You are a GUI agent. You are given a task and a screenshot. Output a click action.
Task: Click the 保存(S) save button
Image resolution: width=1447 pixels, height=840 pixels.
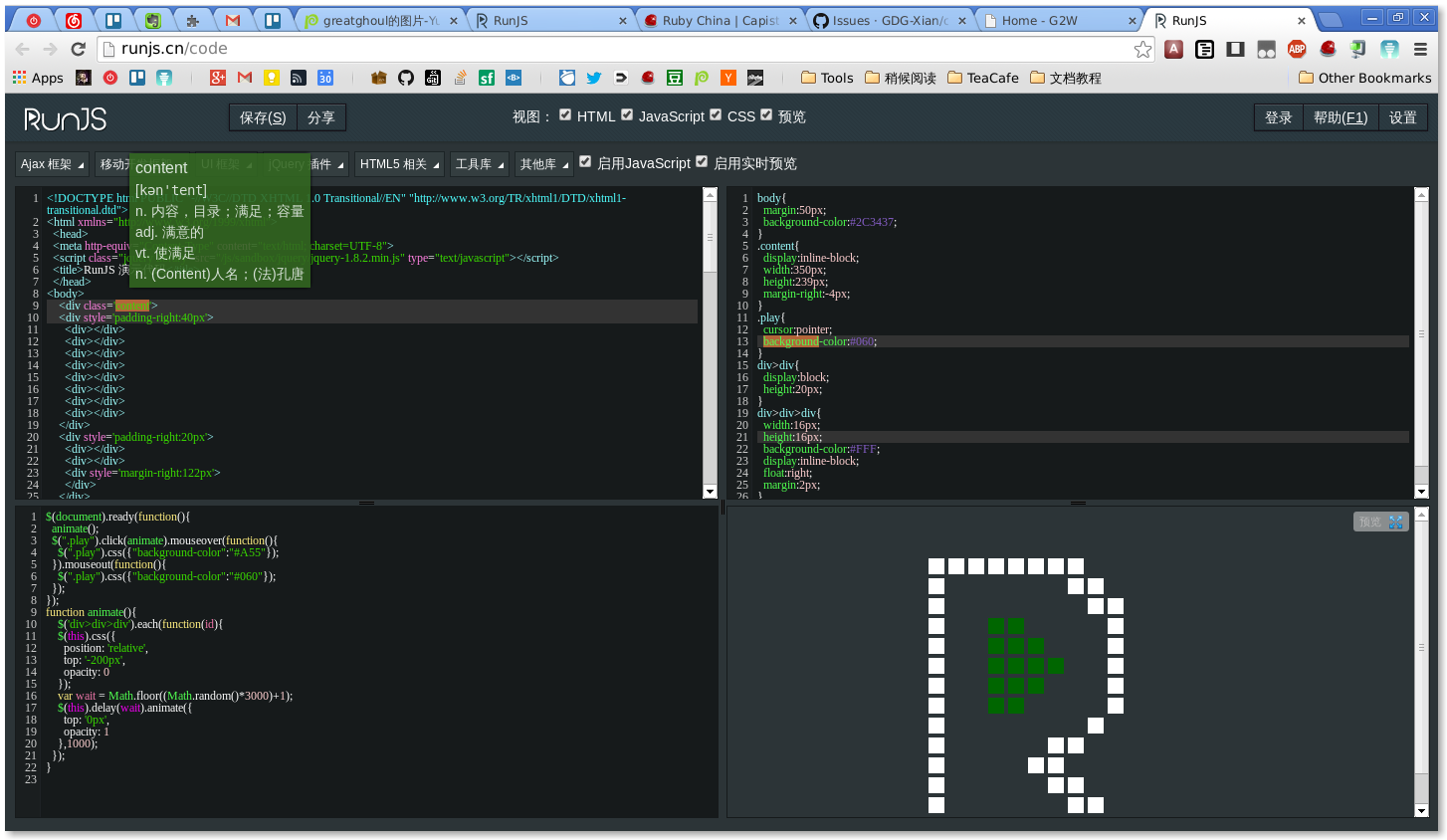point(263,117)
